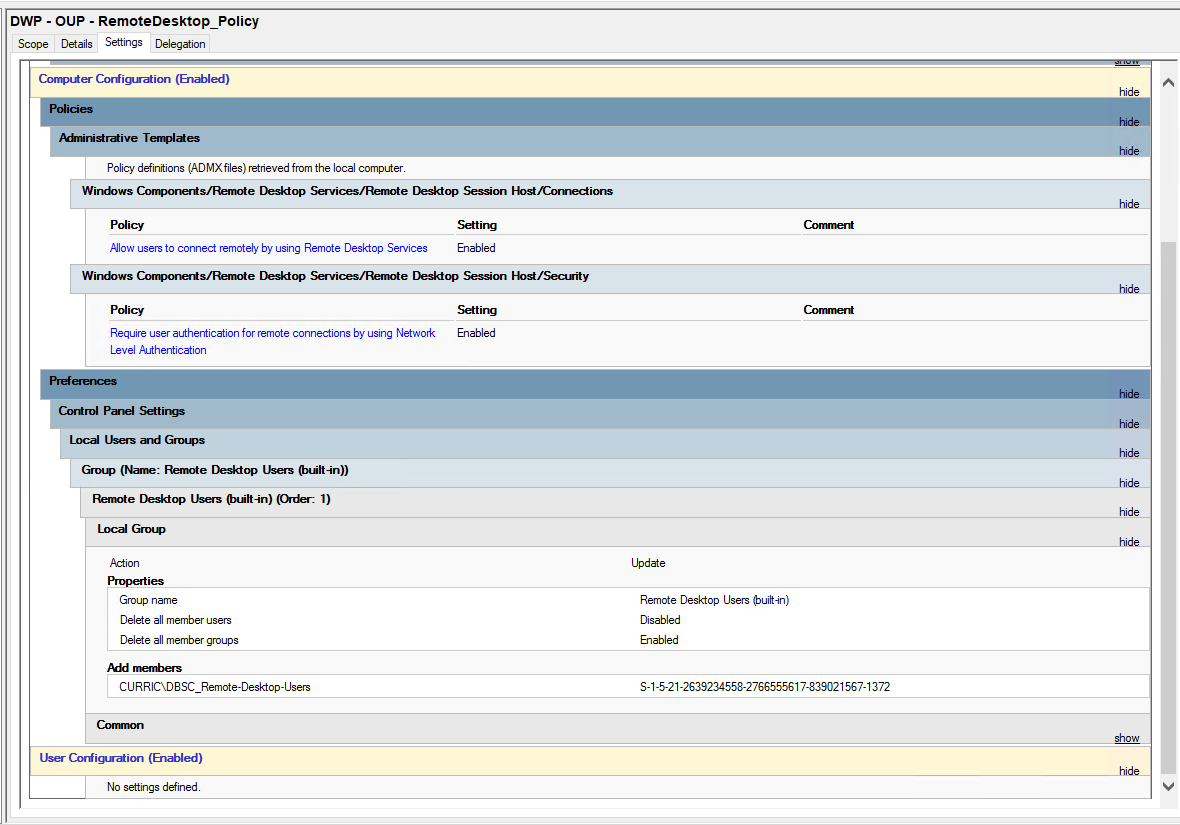1180x825 pixels.
Task: Collapse the Session Host/Security section
Action: pyautogui.click(x=1128, y=289)
